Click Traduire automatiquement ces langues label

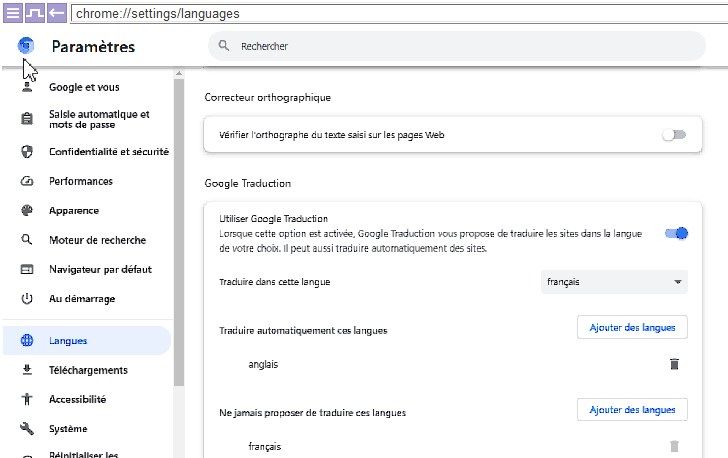click(x=303, y=331)
